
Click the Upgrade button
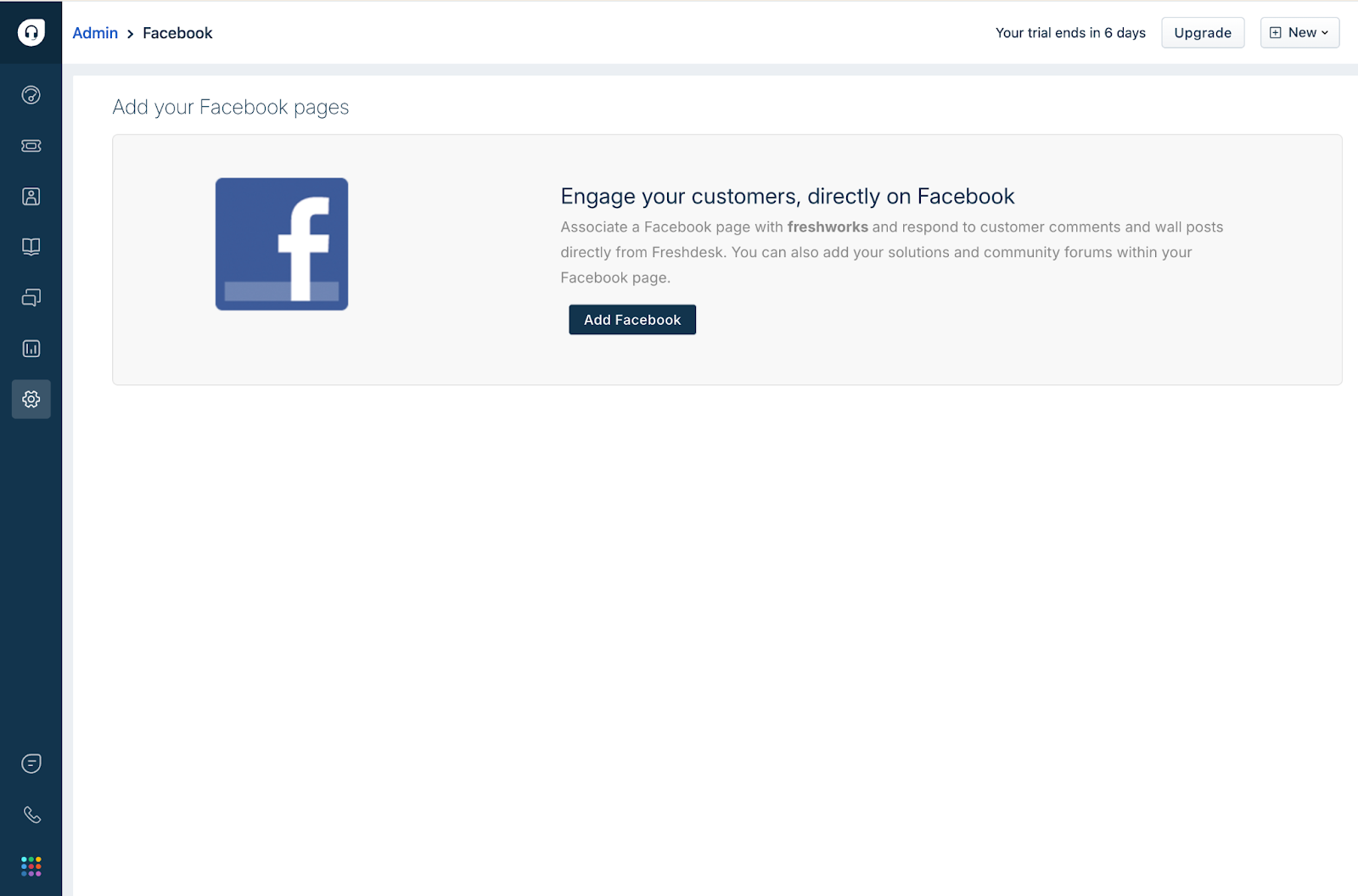click(x=1203, y=33)
